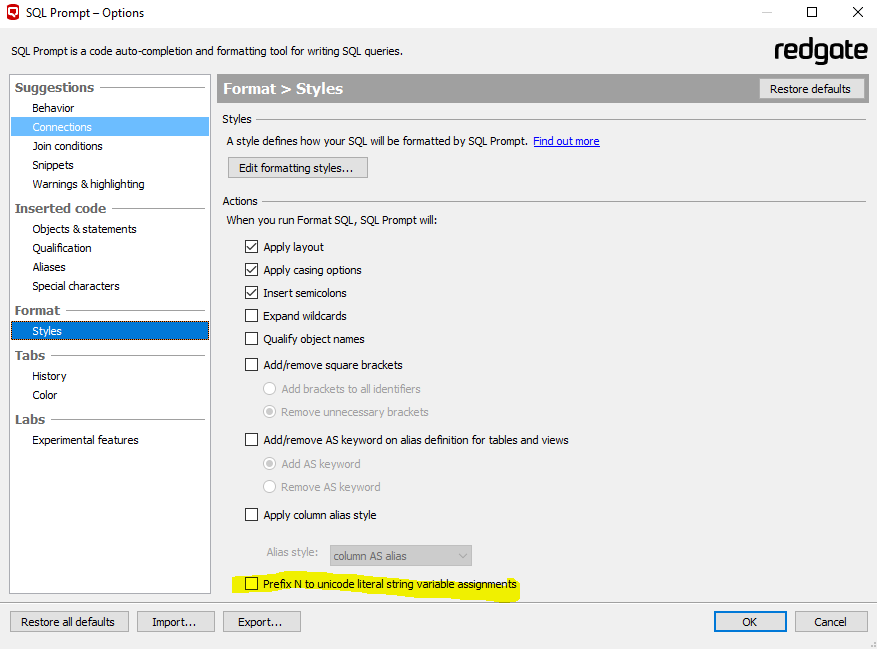Click the Format > Styles header title

283,88
